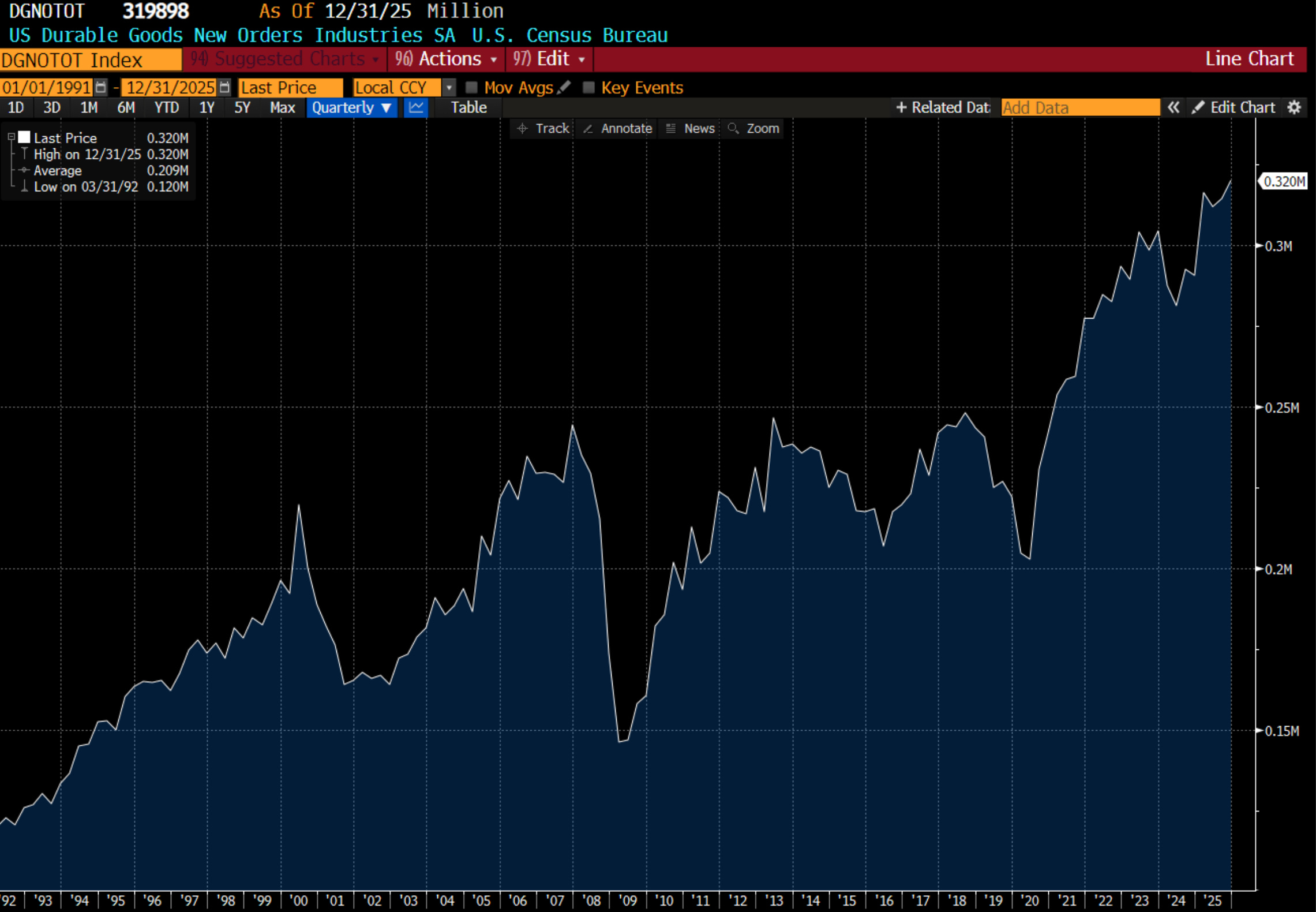Open the Quarterly periodicity dropdown
The image size is (1316, 912).
click(x=351, y=107)
